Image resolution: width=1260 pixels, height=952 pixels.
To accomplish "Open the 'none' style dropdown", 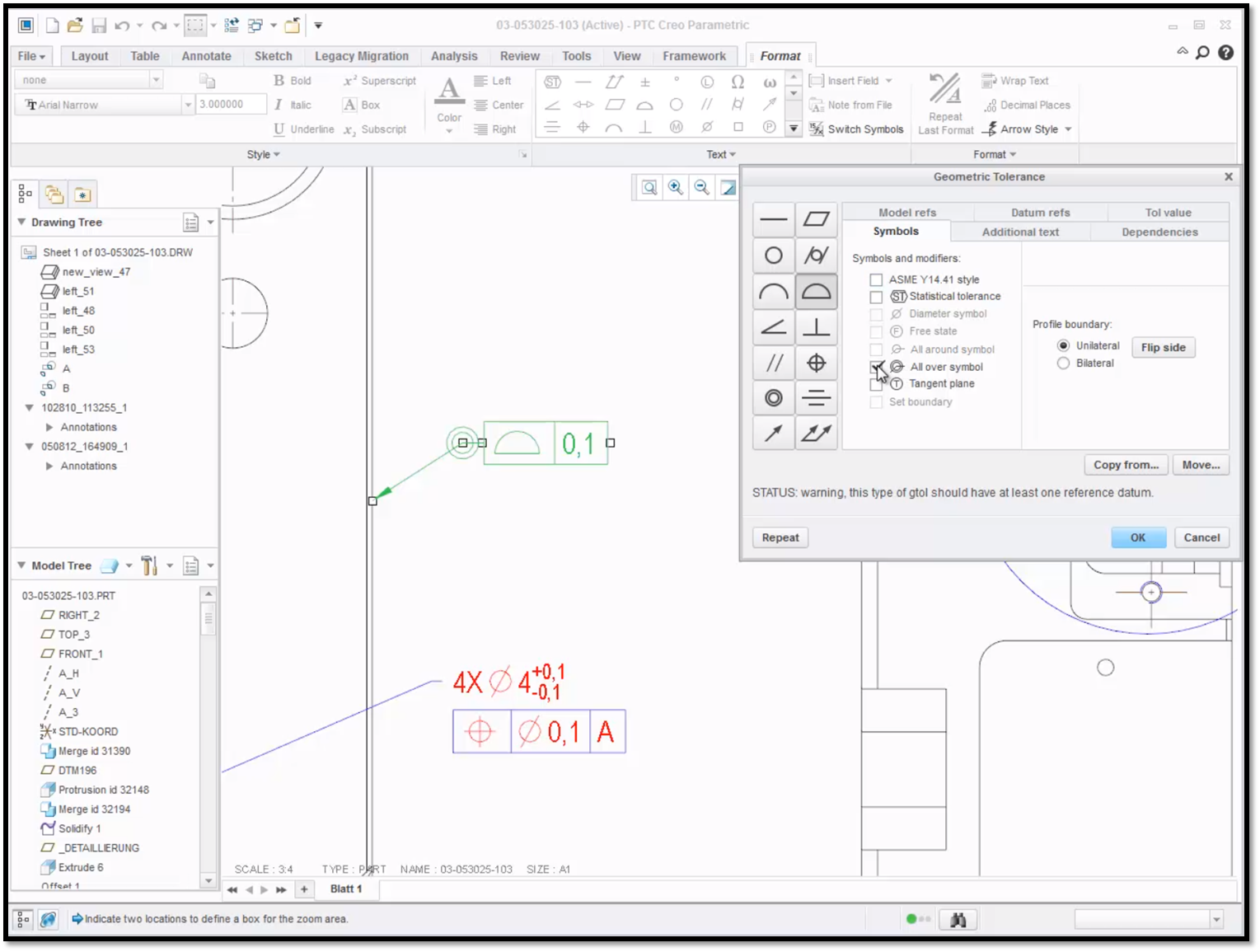I will tap(156, 80).
